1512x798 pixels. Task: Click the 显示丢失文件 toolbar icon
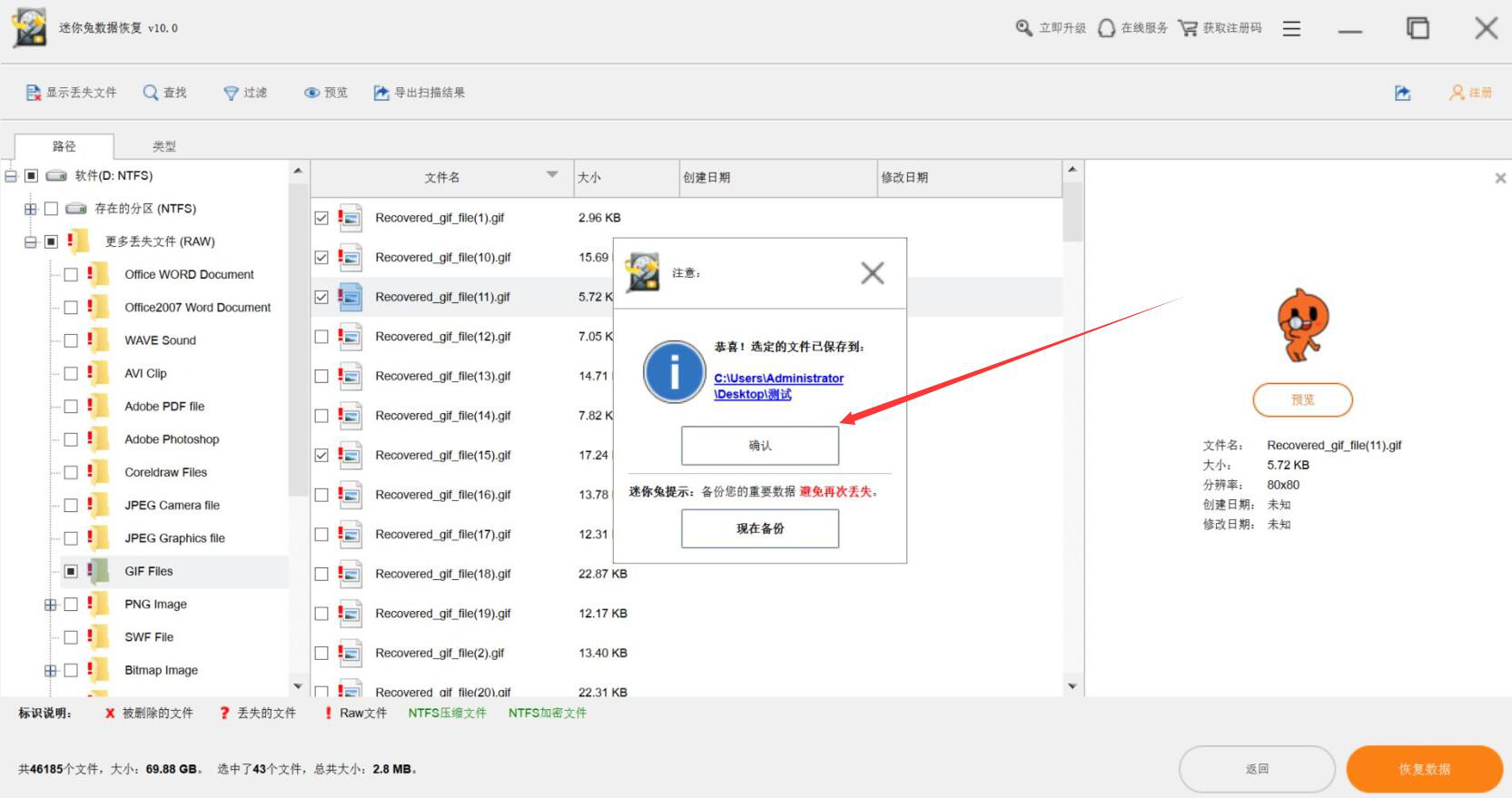click(x=34, y=93)
